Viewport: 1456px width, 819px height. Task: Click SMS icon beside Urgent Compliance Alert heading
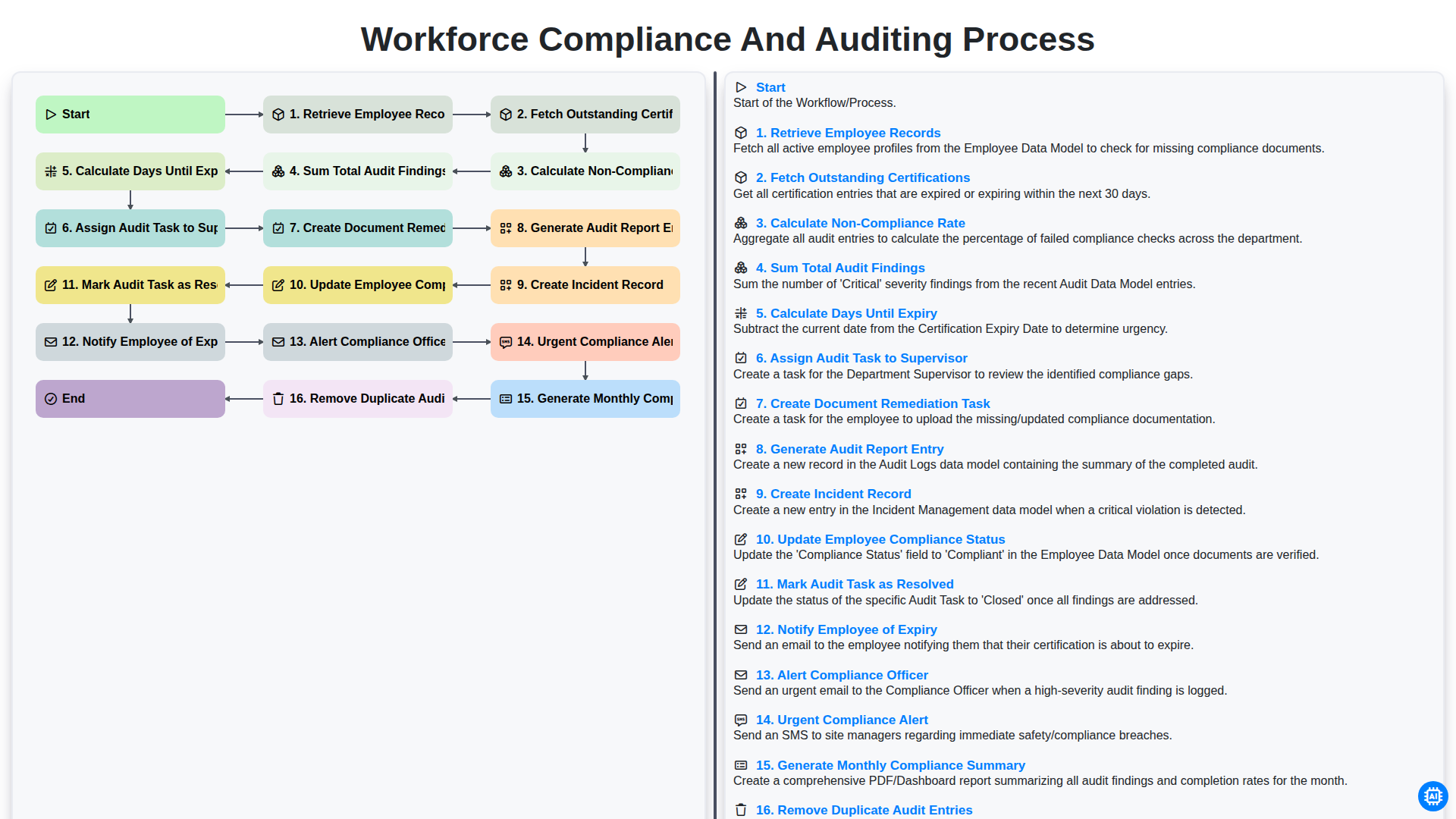pyautogui.click(x=741, y=720)
